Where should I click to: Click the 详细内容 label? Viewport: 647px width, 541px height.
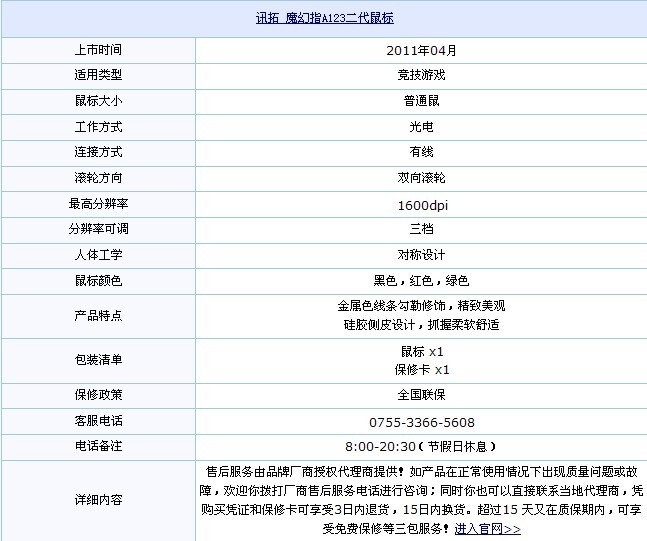98,500
